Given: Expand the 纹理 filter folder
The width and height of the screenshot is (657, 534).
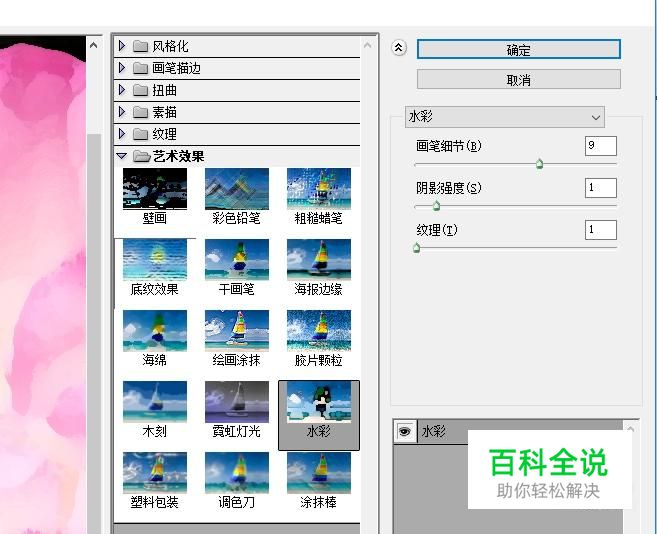Looking at the screenshot, I should click(122, 134).
